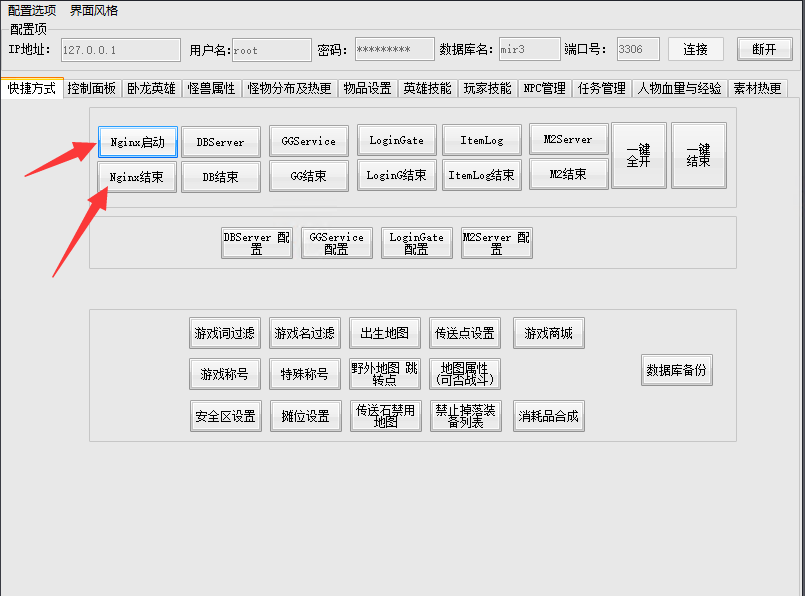This screenshot has height=596, width=805.
Task: Click the Nginx结束 button
Action: pyautogui.click(x=138, y=177)
